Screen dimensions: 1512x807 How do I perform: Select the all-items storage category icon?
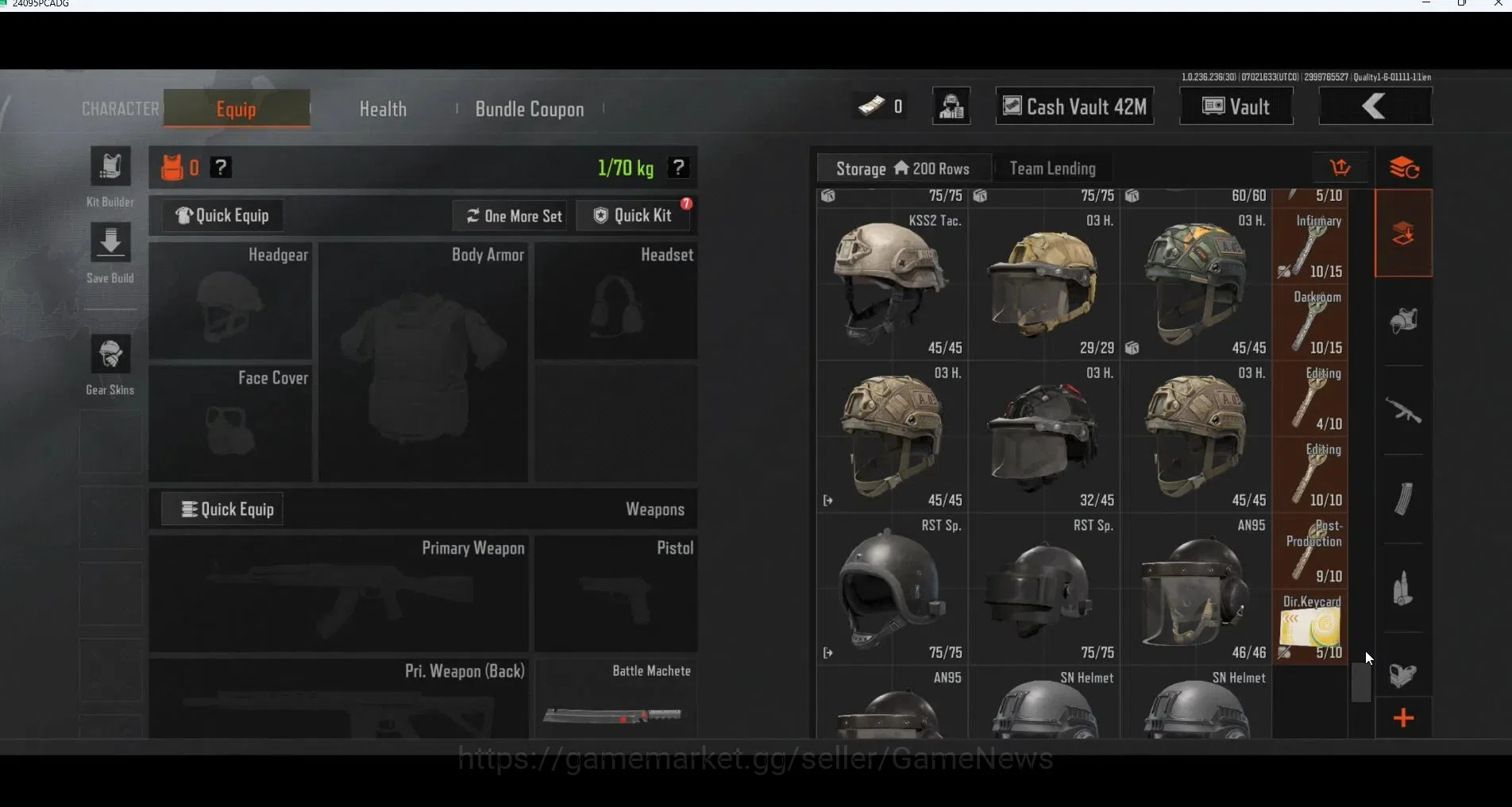[x=1404, y=234]
